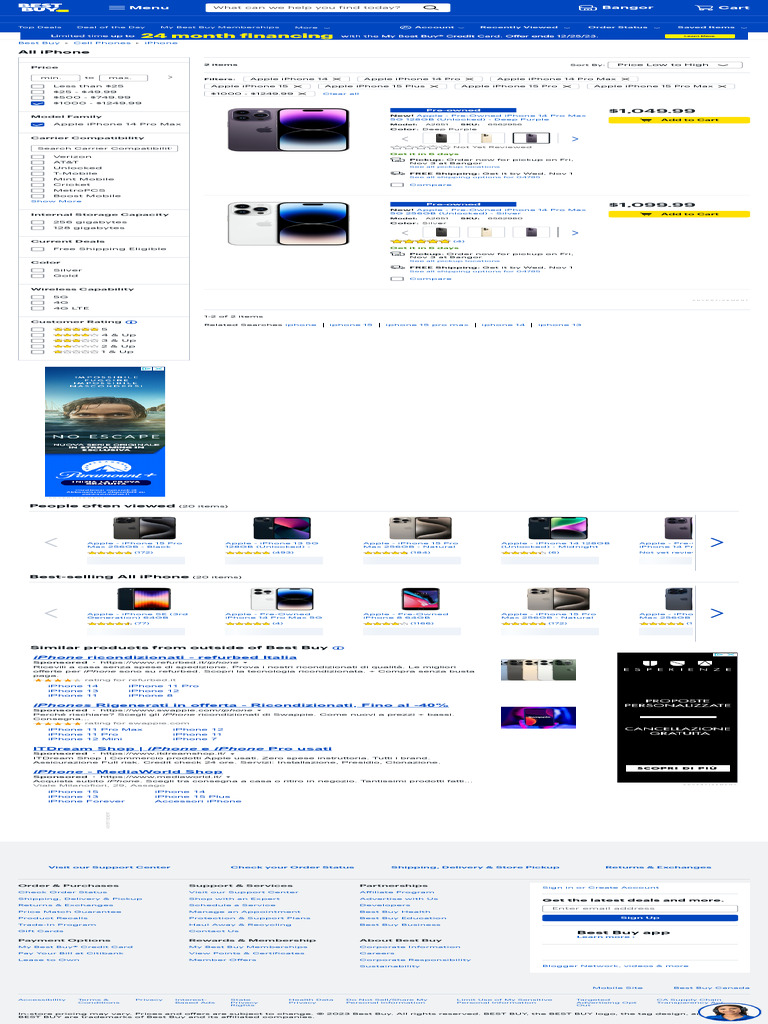Image resolution: width=768 pixels, height=1024 pixels.
Task: Open Sort By Price Low to High dropdown
Action: 675,65
